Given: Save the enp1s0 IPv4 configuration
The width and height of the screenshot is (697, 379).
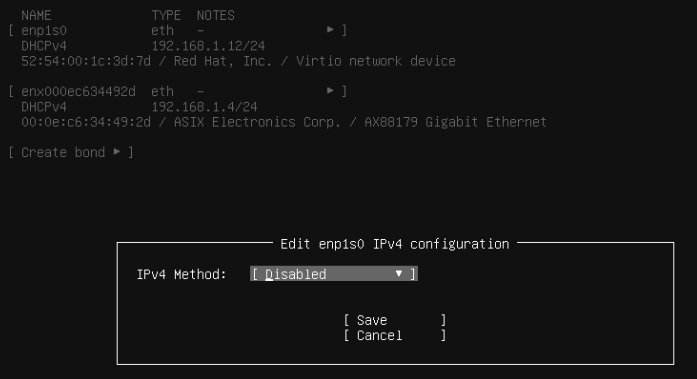Looking at the screenshot, I should pos(394,320).
